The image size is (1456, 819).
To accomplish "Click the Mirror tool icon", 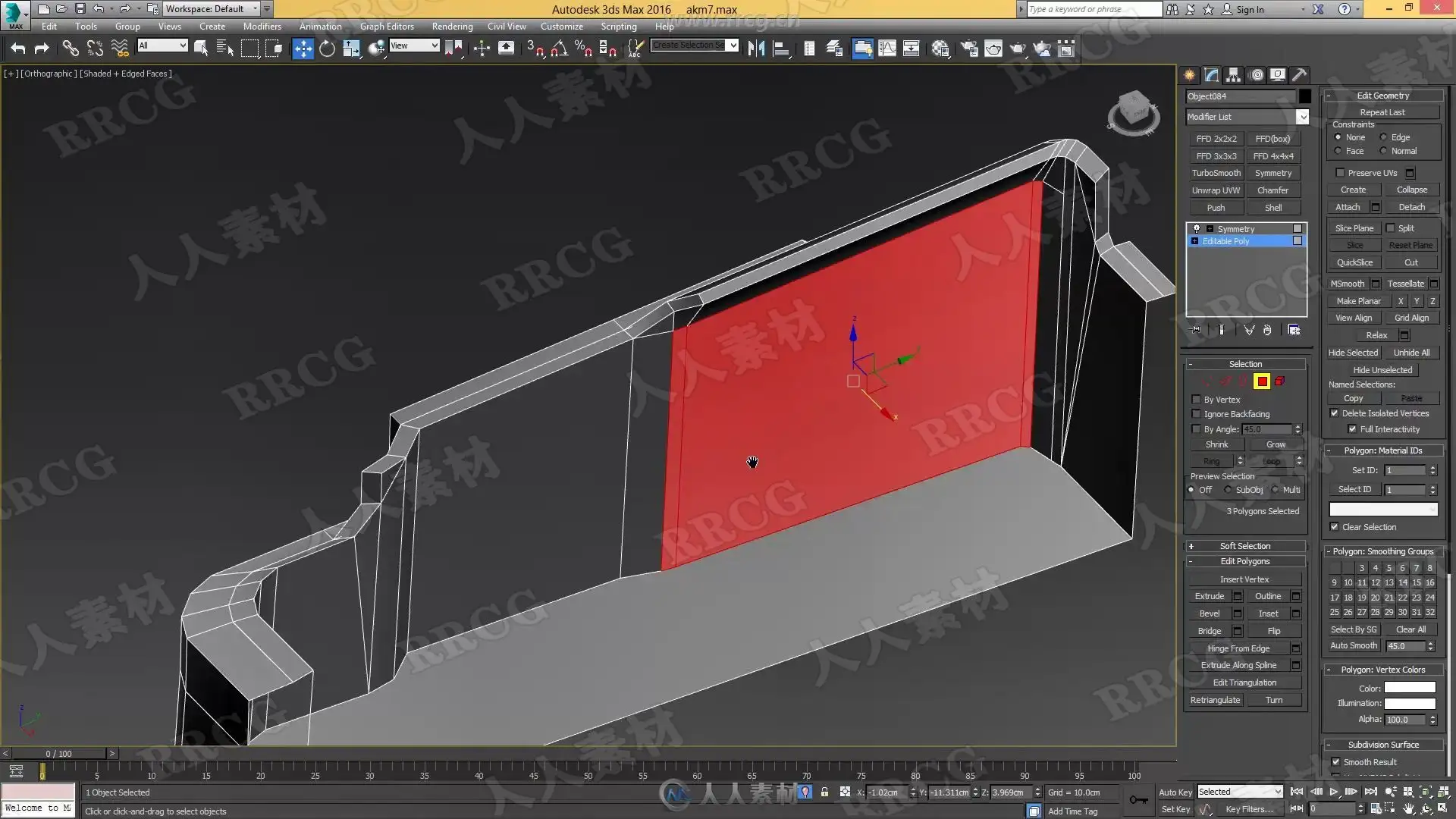I will coord(756,49).
